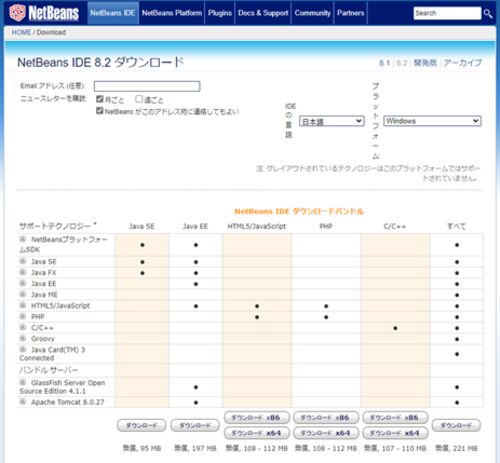This screenshot has width=500, height=463.
Task: Click the search magnifier icon
Action: click(x=488, y=14)
